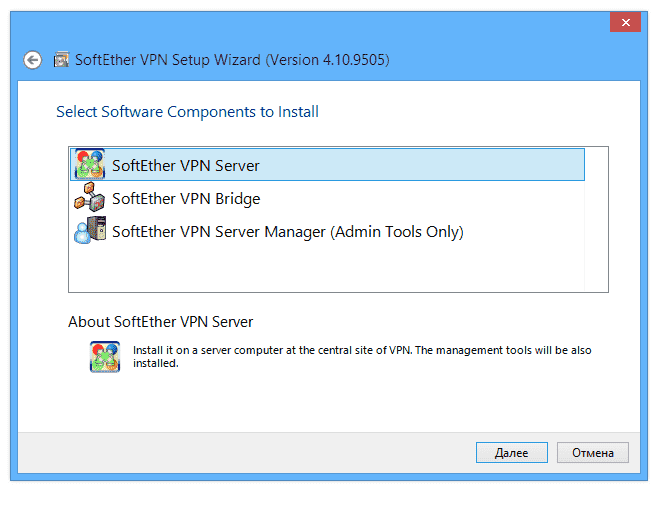Click the gray footer bar left of Далее

click(240, 452)
